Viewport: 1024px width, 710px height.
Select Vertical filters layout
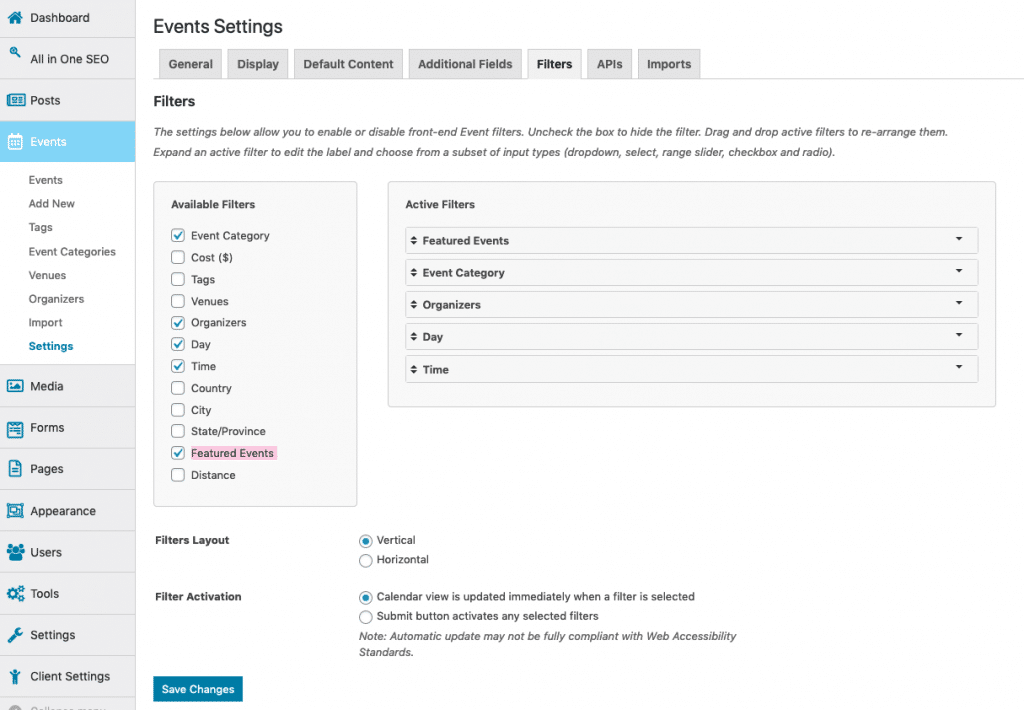pyautogui.click(x=366, y=541)
